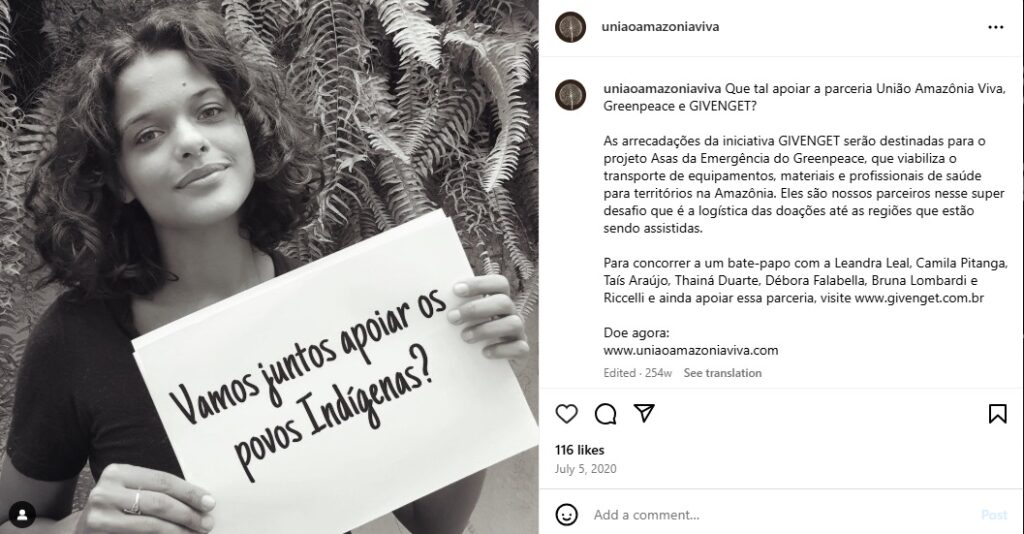View the 116 likes list
The height and width of the screenshot is (534, 1024).
580,450
